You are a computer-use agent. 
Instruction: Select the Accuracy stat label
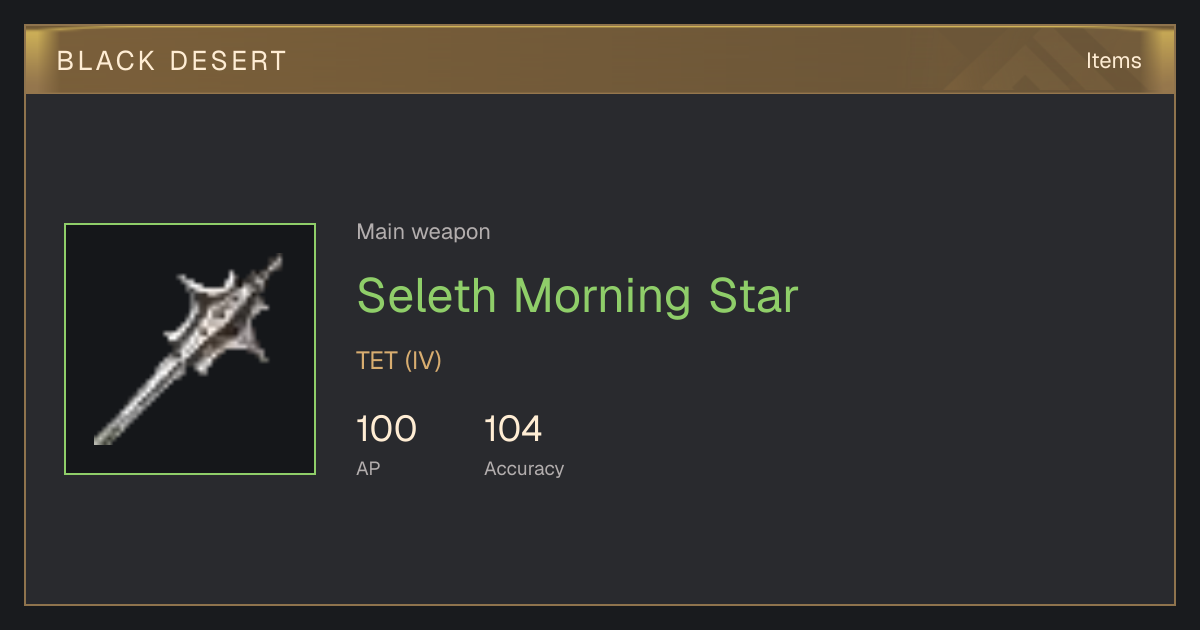524,469
